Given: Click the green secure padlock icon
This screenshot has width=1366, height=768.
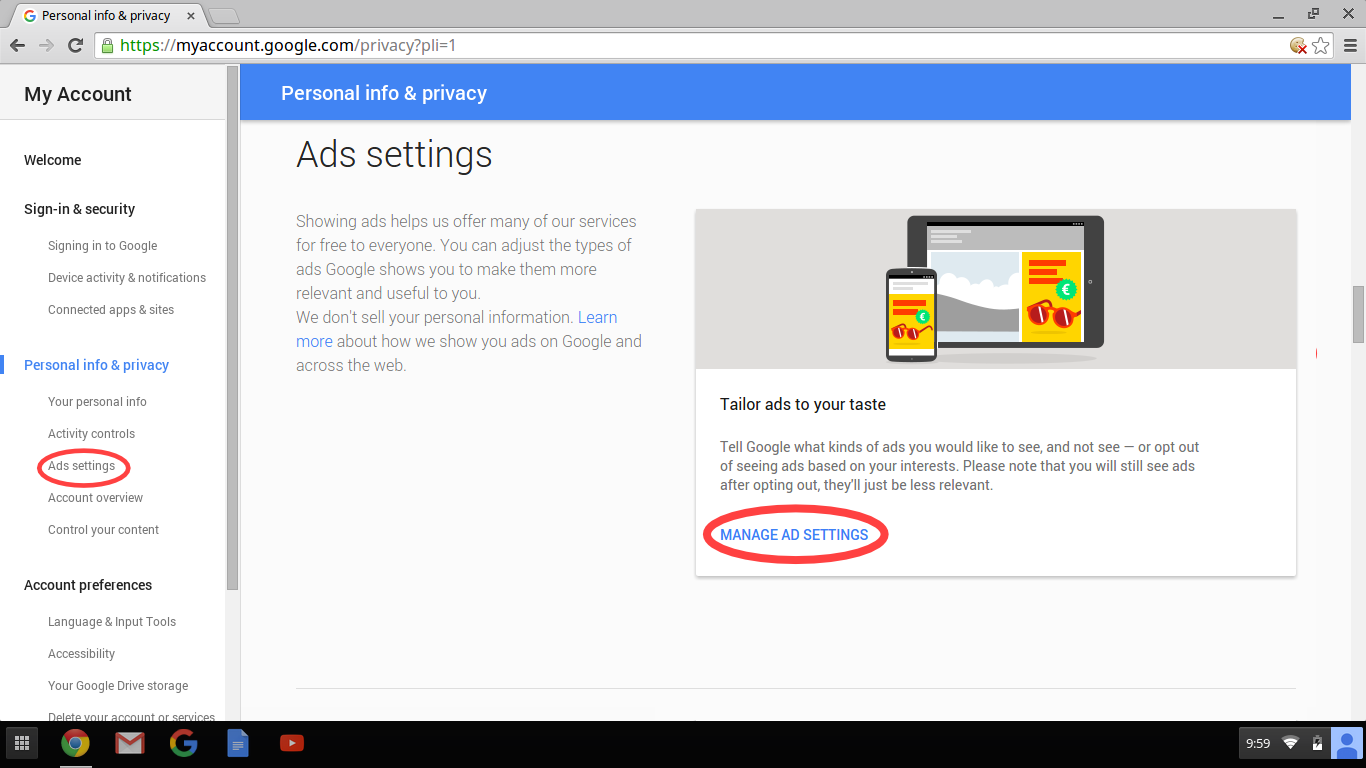Looking at the screenshot, I should coord(108,45).
